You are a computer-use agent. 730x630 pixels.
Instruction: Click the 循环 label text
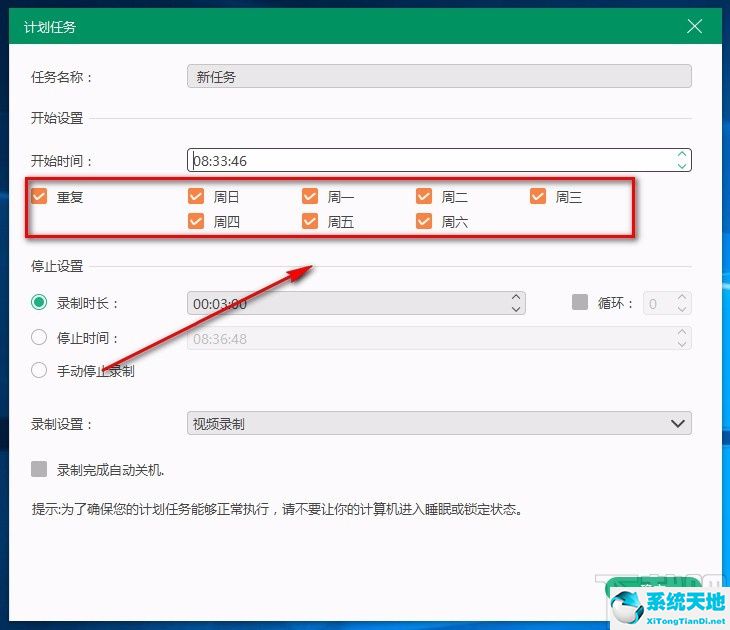[615, 304]
